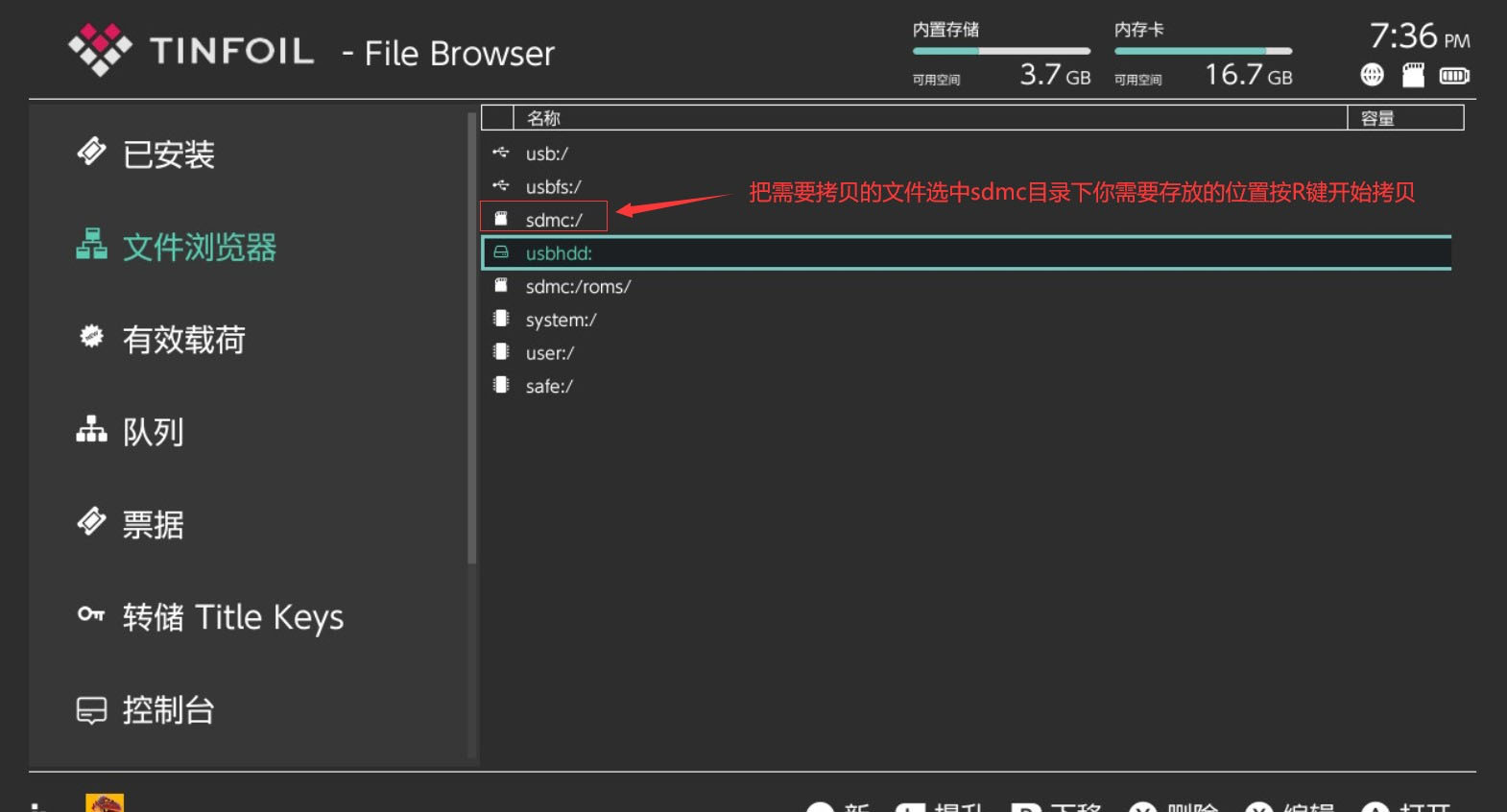Screen dimensions: 1507x812
Task: Click the 内存卡 storage usage bar
Action: click(x=1203, y=51)
